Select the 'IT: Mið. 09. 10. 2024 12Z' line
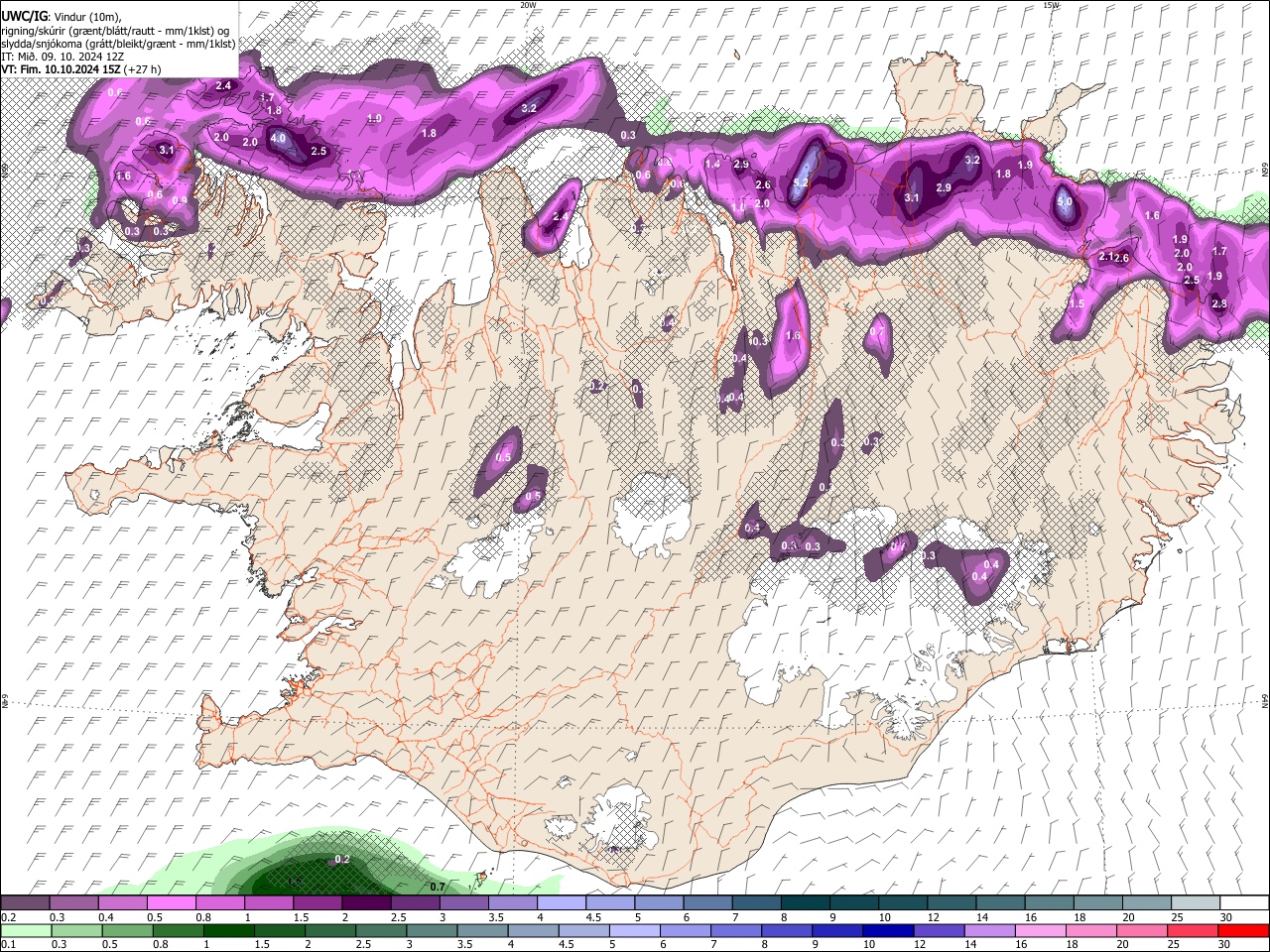This screenshot has width=1270, height=952. (63, 57)
